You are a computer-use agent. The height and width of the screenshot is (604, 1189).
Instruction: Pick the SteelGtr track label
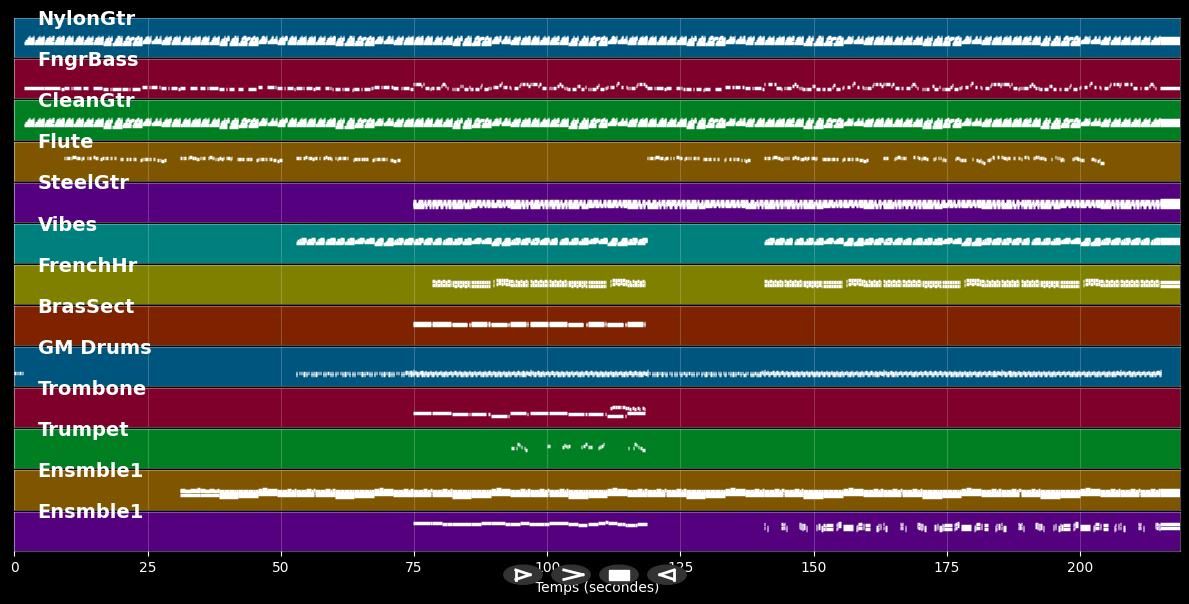pyautogui.click(x=83, y=183)
